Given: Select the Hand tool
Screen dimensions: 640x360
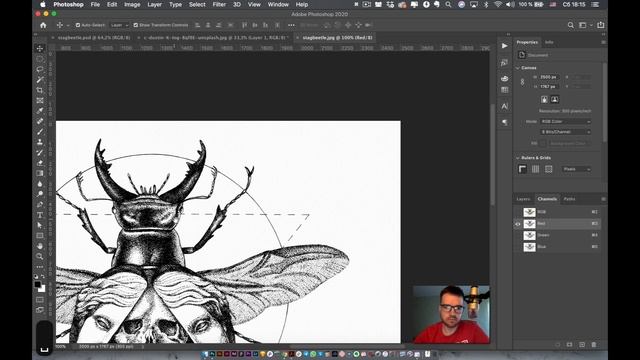Looking at the screenshot, I should coord(40,246).
